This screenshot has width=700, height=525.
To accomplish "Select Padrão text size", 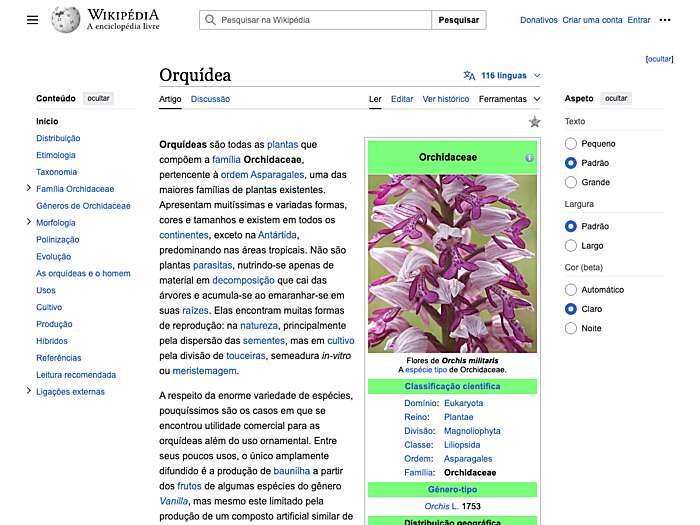I will coord(571,163).
